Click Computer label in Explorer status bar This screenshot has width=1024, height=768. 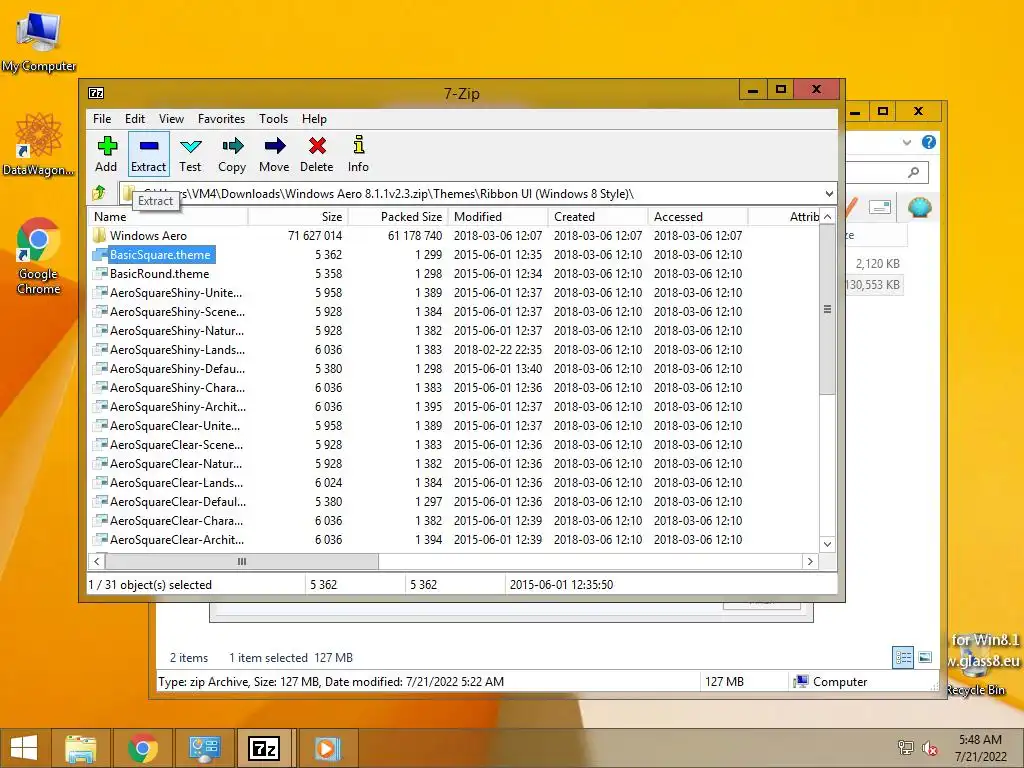click(840, 682)
